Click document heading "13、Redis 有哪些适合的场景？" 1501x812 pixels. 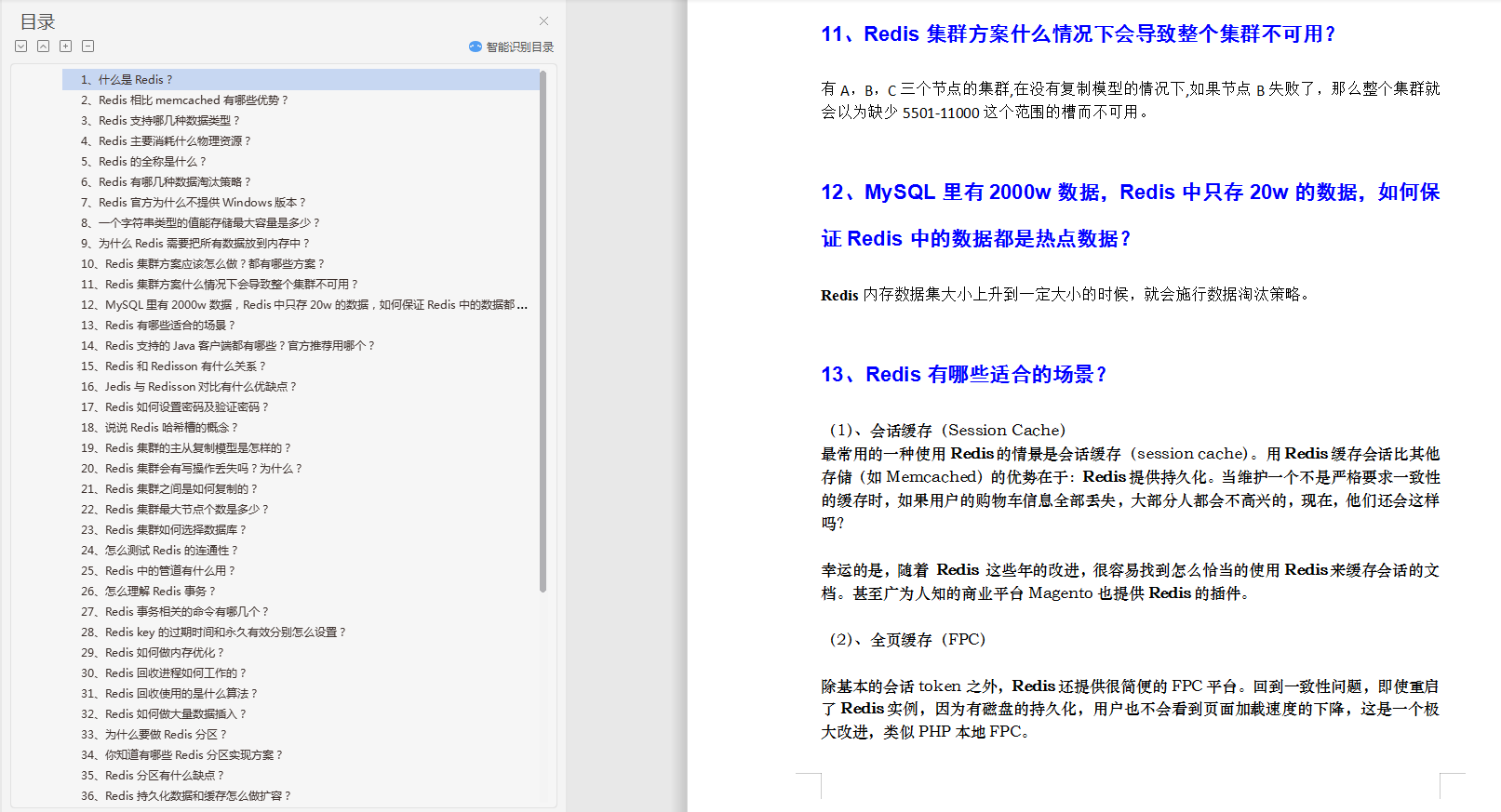965,375
